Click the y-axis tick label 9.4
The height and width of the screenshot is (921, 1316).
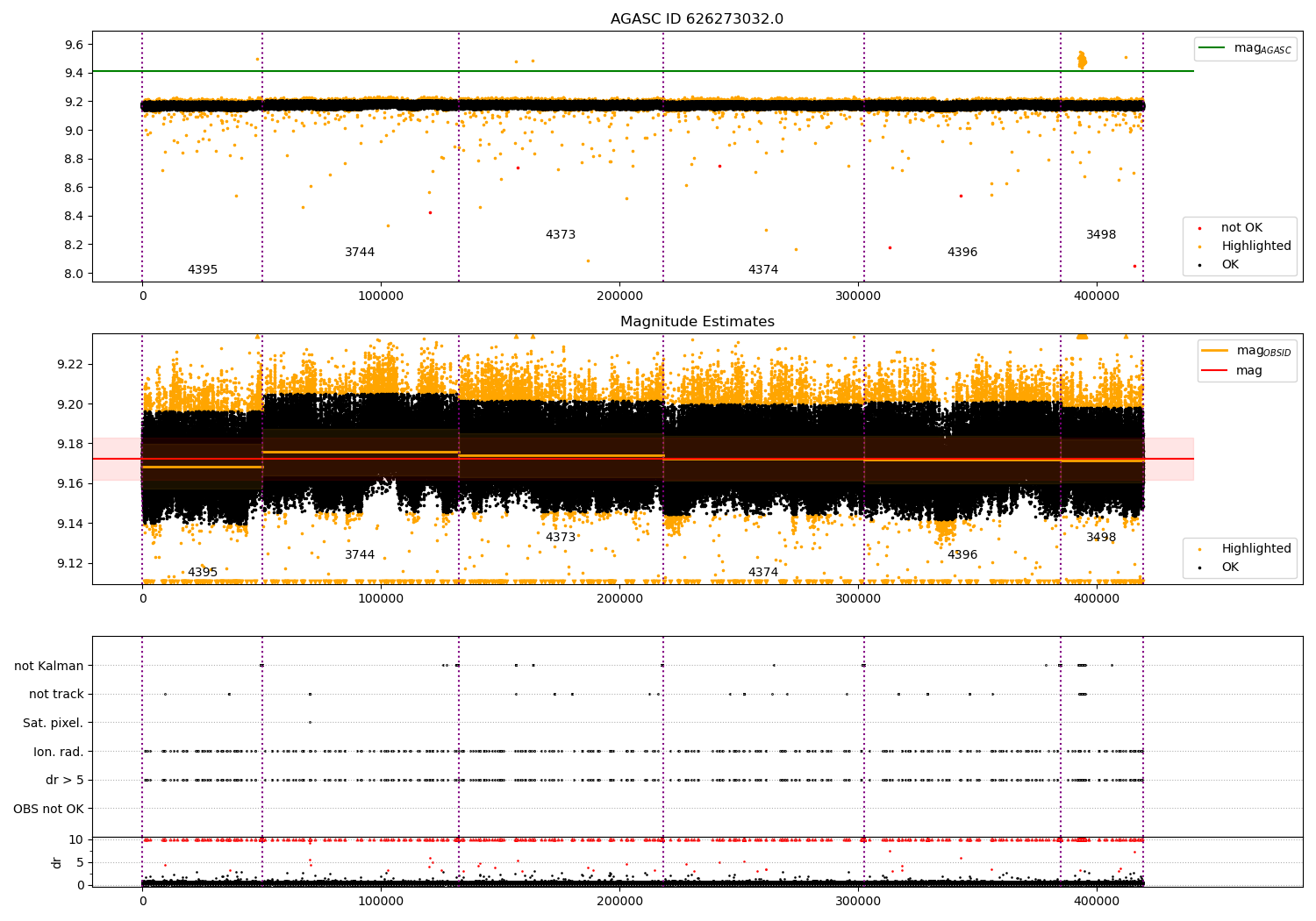[75, 73]
